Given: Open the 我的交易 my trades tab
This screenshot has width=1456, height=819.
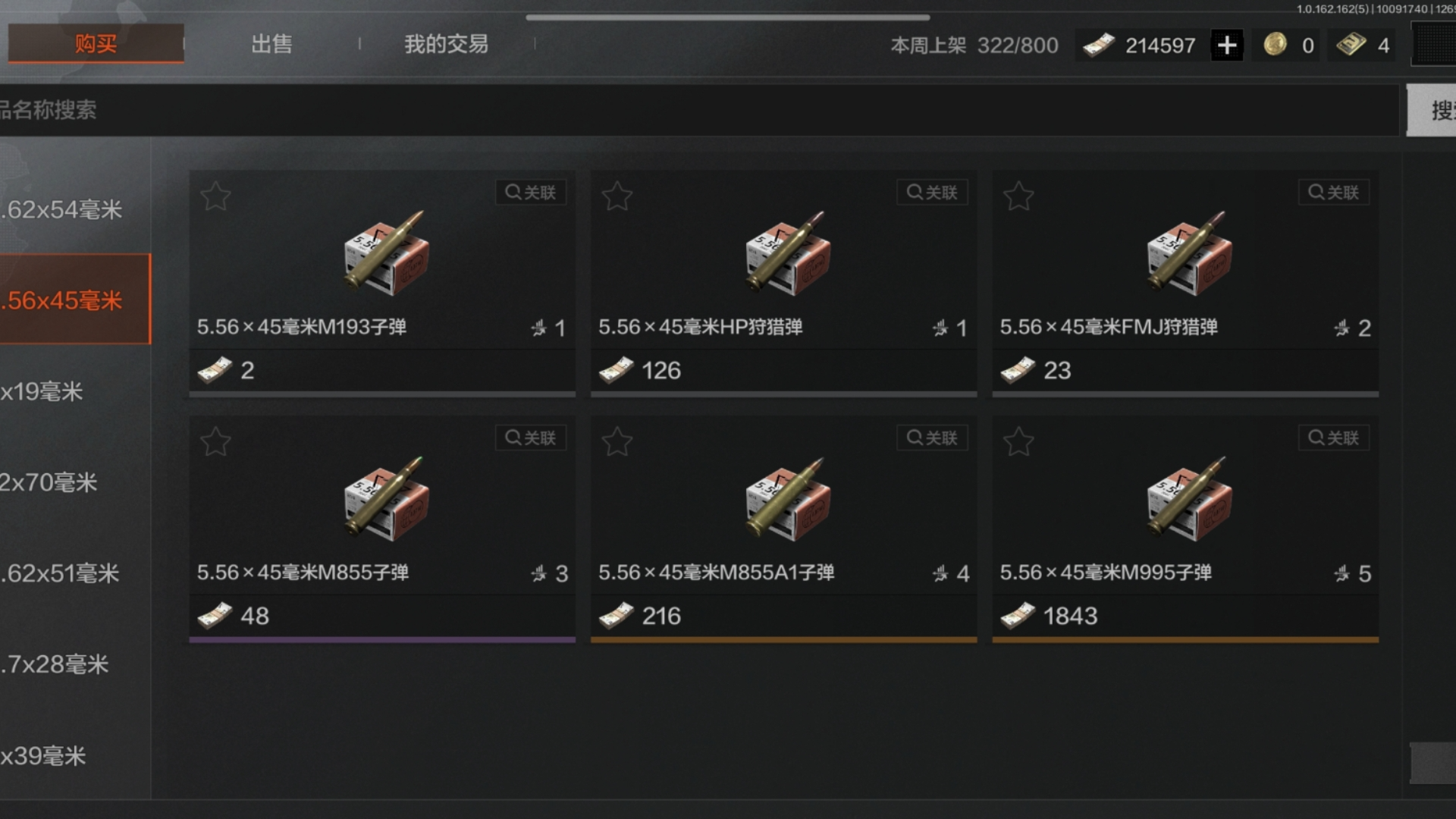Looking at the screenshot, I should (x=446, y=44).
